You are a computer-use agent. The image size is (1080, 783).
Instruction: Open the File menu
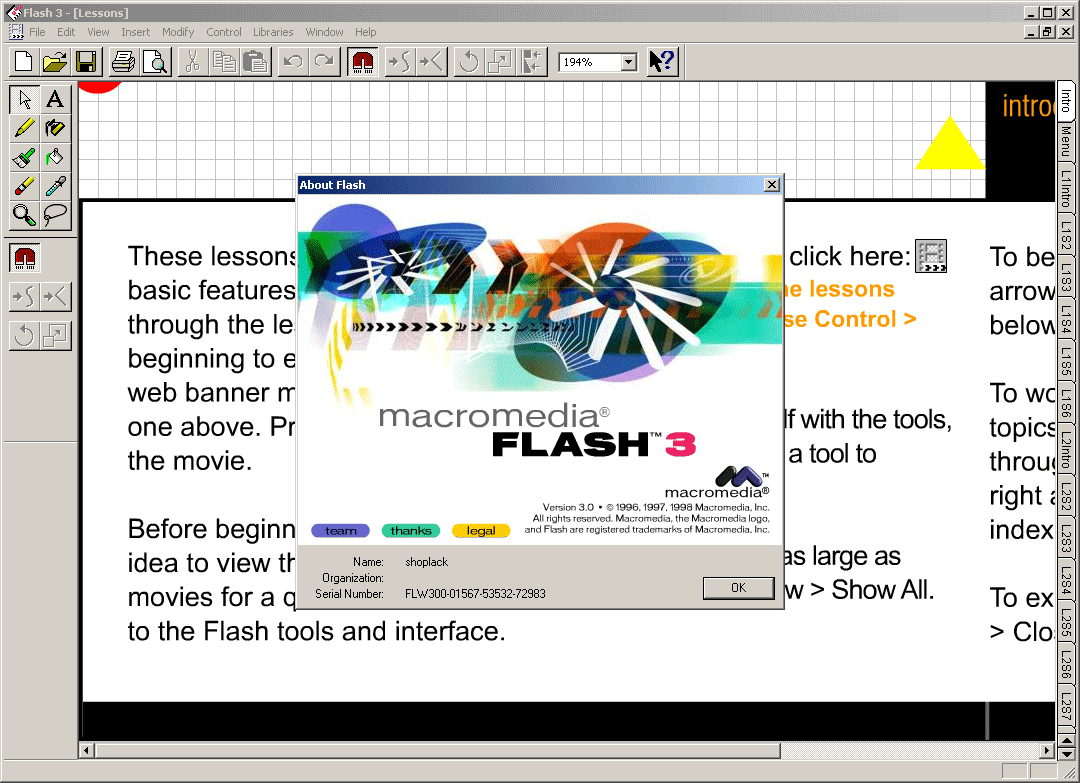tap(37, 32)
